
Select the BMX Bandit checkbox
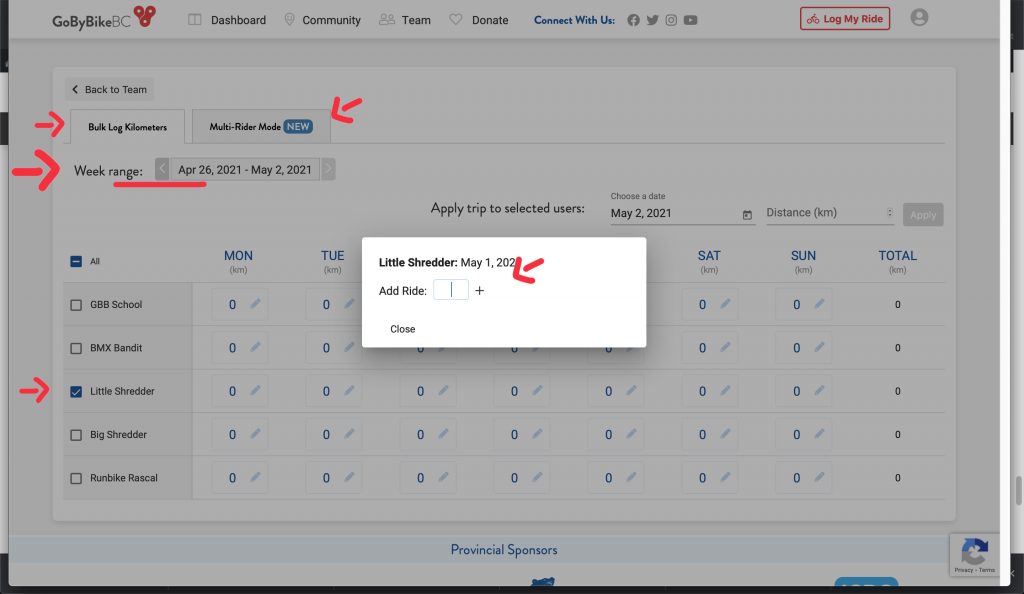point(76,348)
